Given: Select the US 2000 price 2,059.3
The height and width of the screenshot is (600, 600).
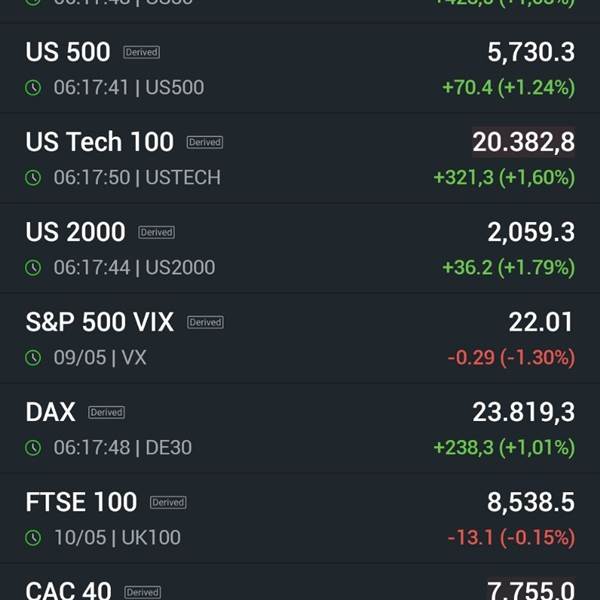Looking at the screenshot, I should [x=531, y=232].
